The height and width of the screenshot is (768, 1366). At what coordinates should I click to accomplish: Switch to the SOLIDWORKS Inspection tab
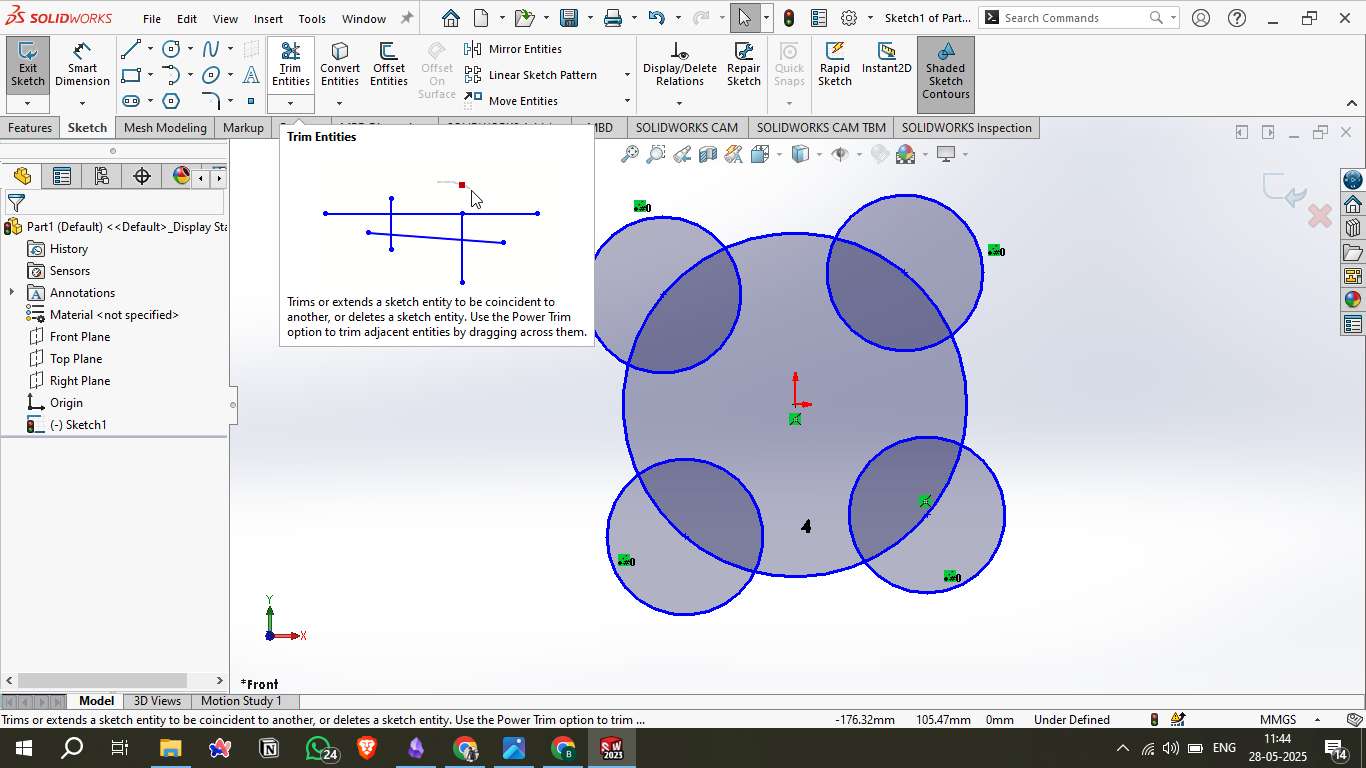pos(966,128)
